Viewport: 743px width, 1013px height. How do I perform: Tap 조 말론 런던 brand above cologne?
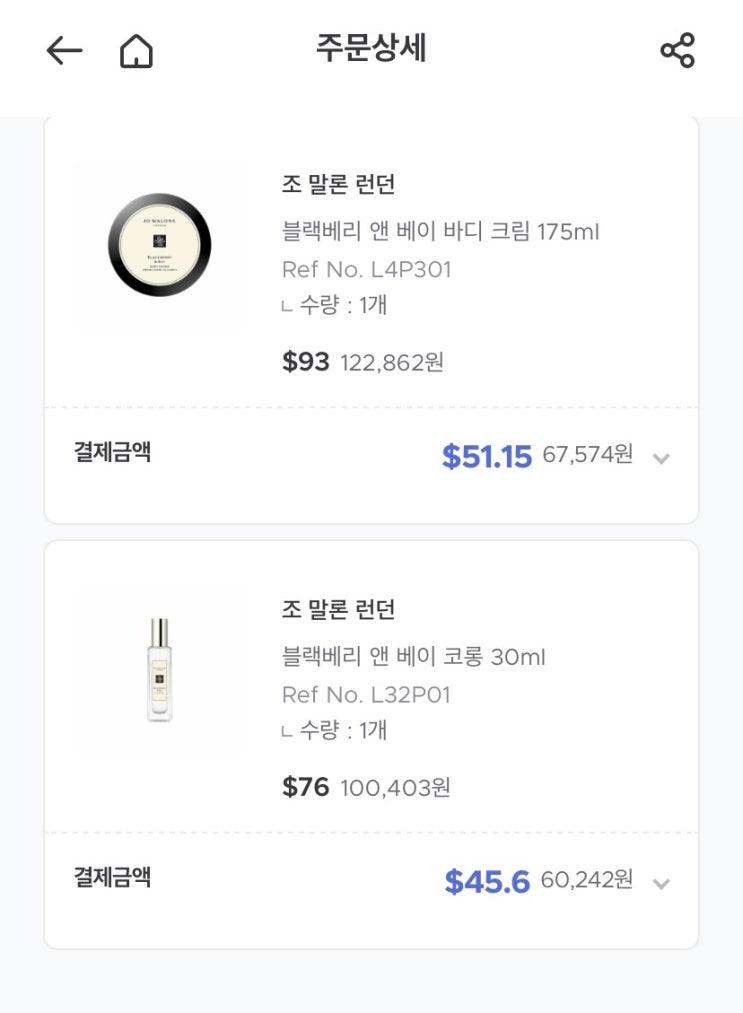click(x=338, y=609)
